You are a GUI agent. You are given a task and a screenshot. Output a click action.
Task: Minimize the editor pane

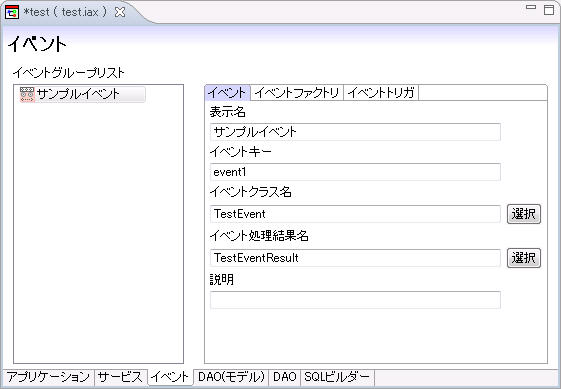click(x=531, y=7)
